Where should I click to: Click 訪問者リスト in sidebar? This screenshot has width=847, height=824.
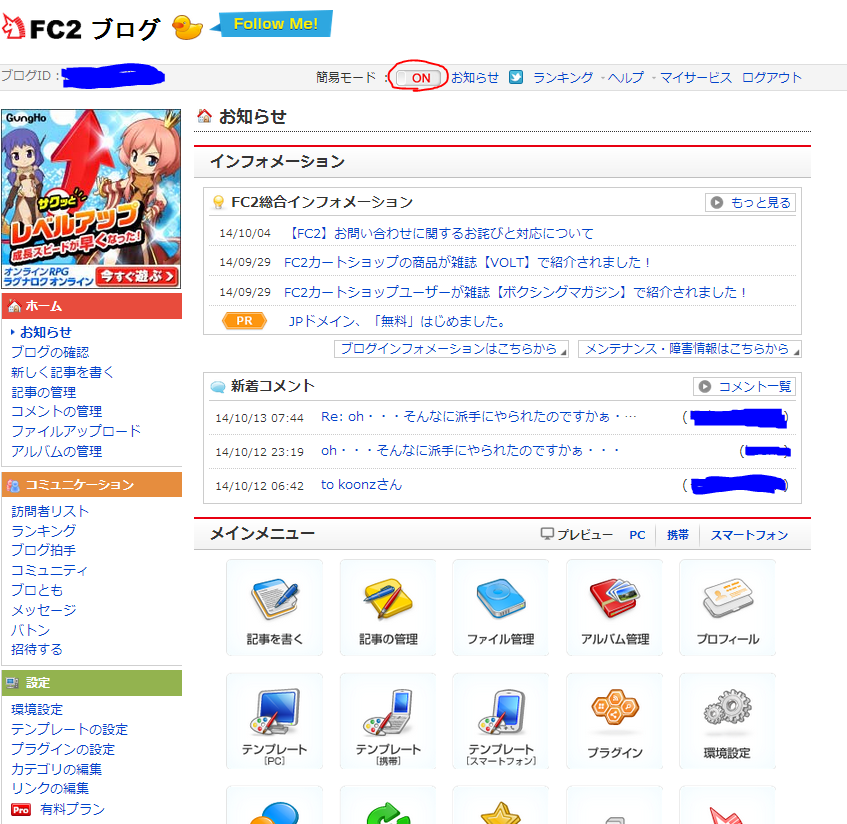(50, 511)
